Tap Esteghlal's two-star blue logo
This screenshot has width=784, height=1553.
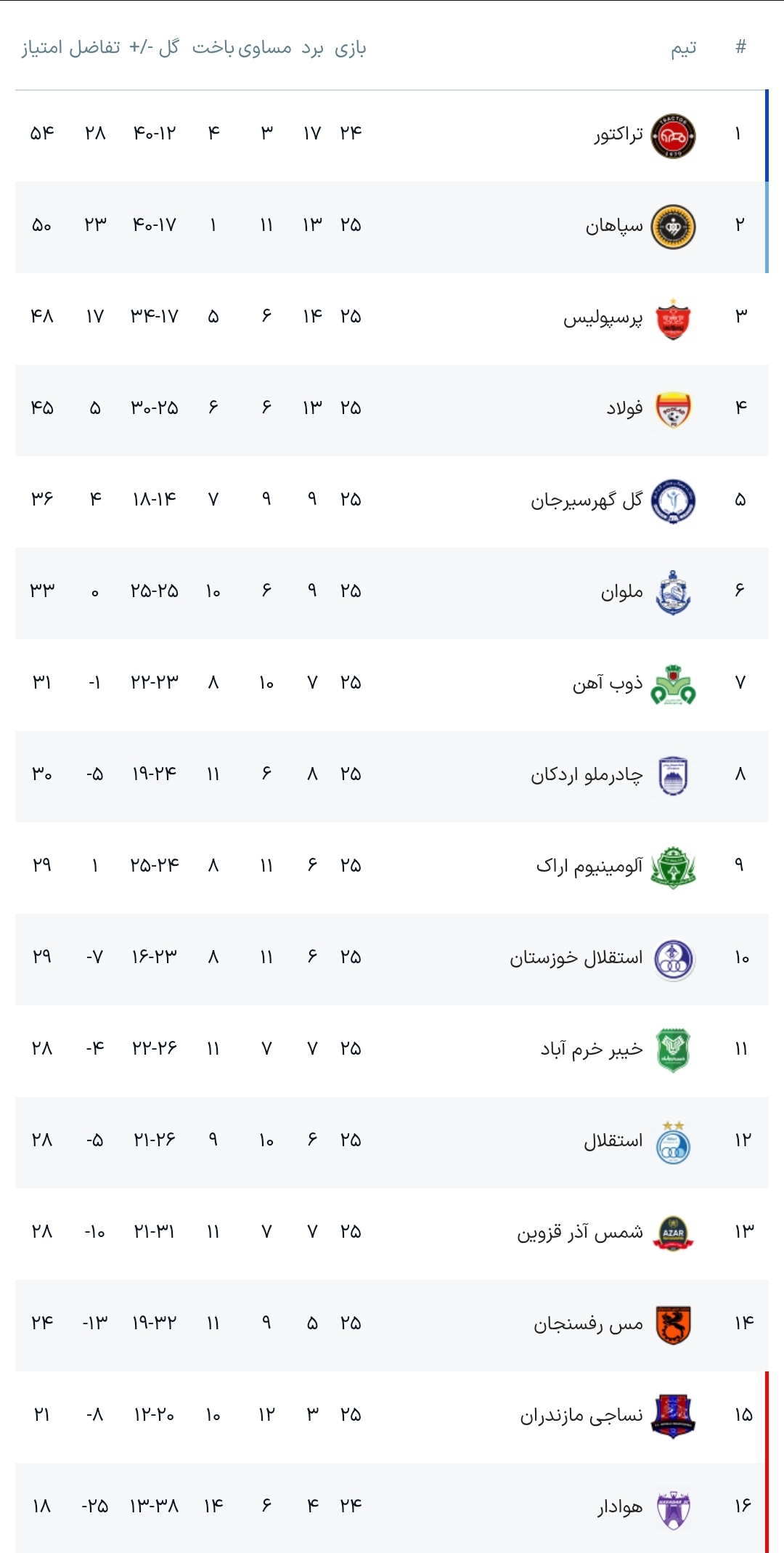click(x=673, y=1142)
